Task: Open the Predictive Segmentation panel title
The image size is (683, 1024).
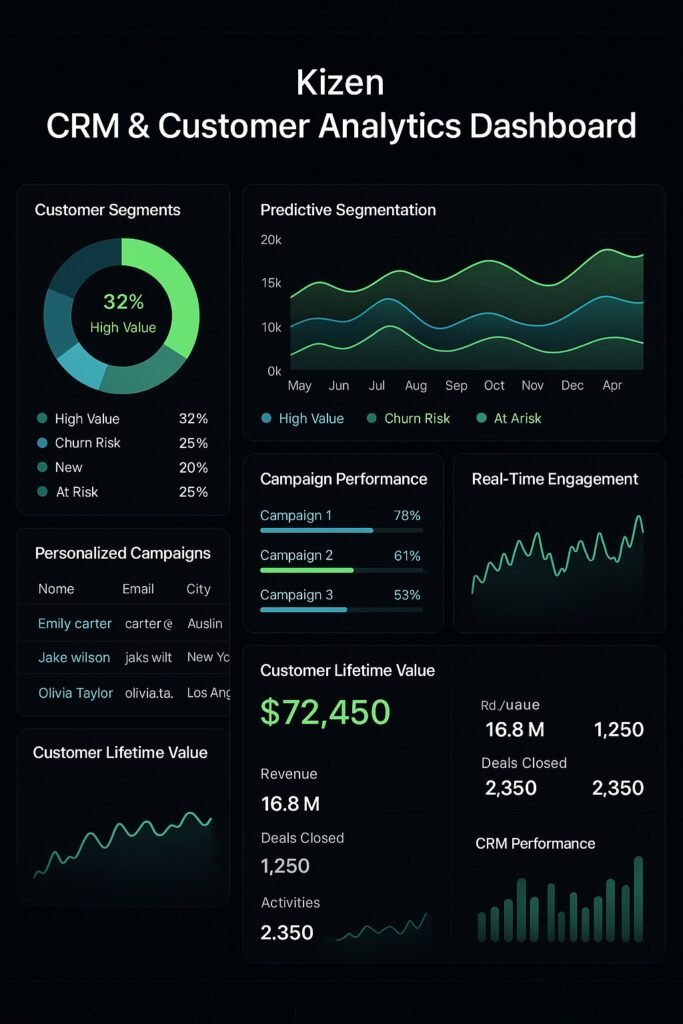Action: [348, 210]
